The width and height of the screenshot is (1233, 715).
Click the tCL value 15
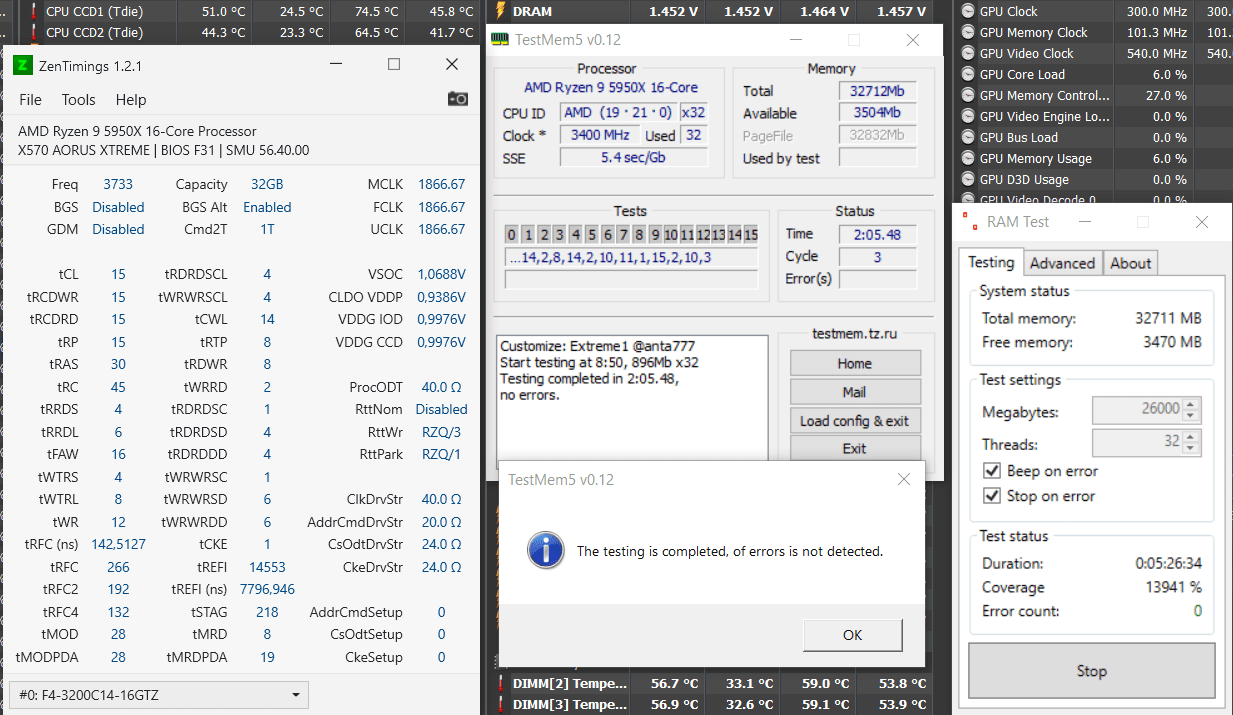point(118,274)
